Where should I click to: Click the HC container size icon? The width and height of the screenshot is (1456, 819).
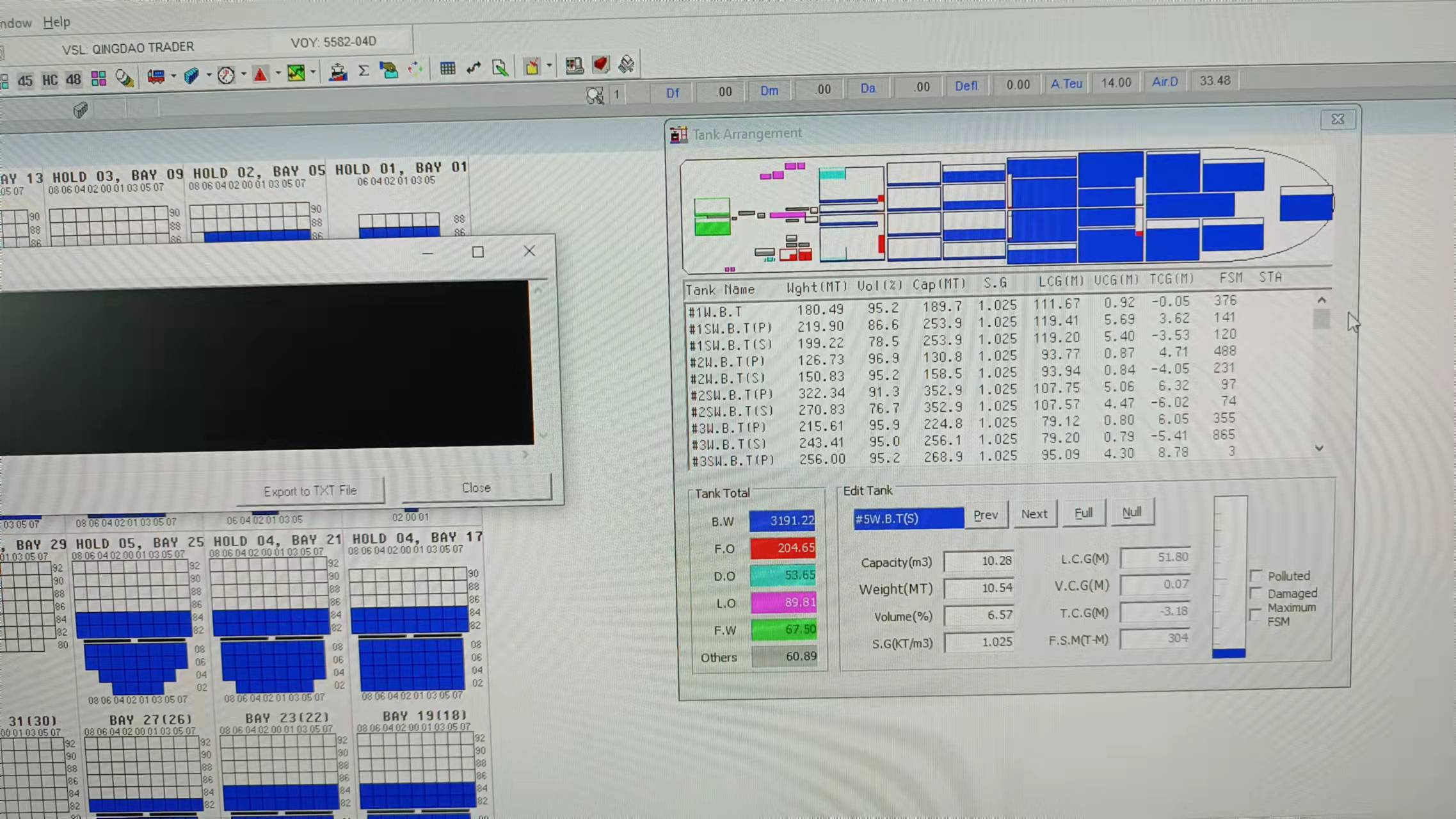point(50,80)
